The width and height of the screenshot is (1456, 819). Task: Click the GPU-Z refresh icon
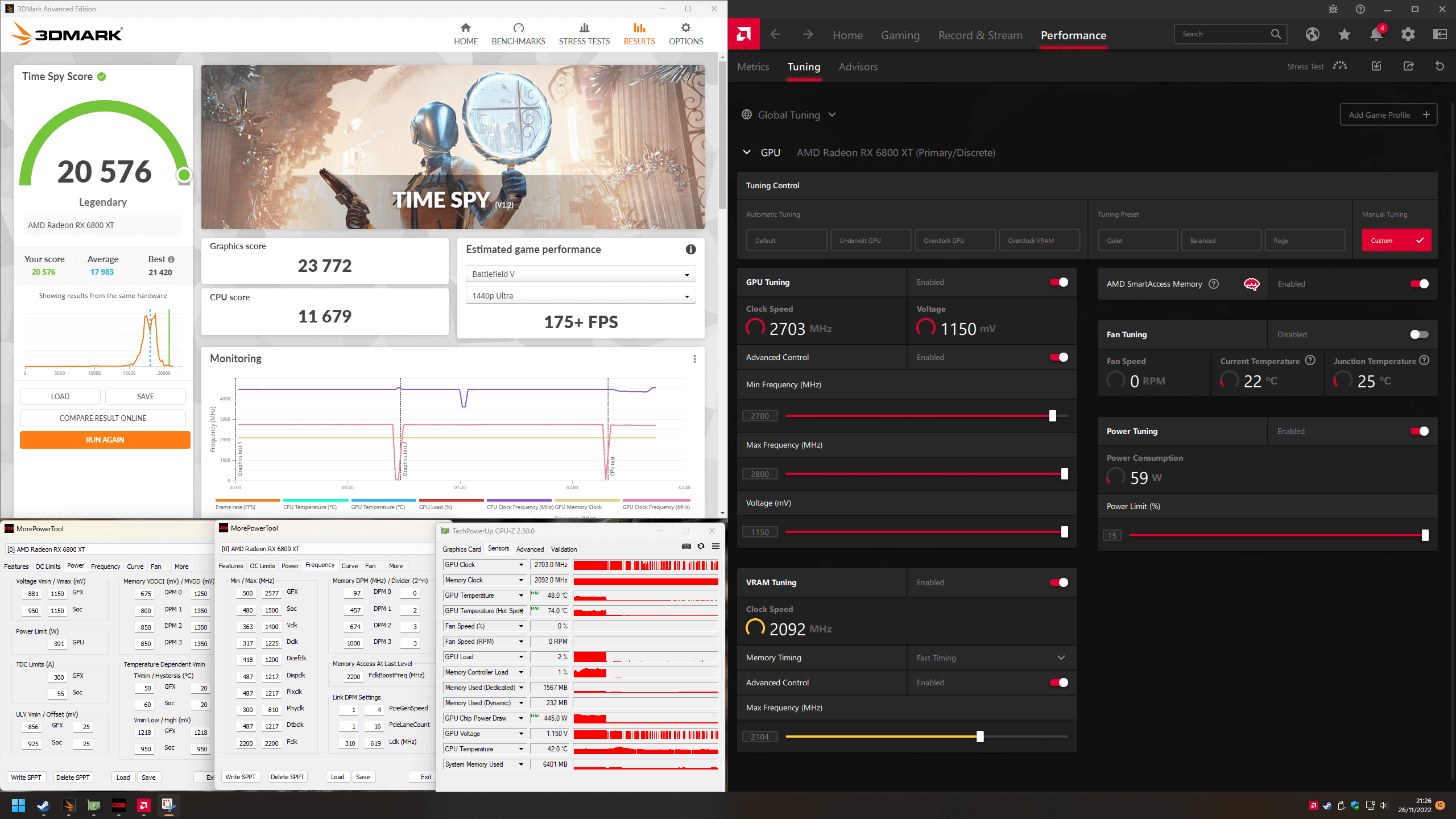(x=701, y=546)
